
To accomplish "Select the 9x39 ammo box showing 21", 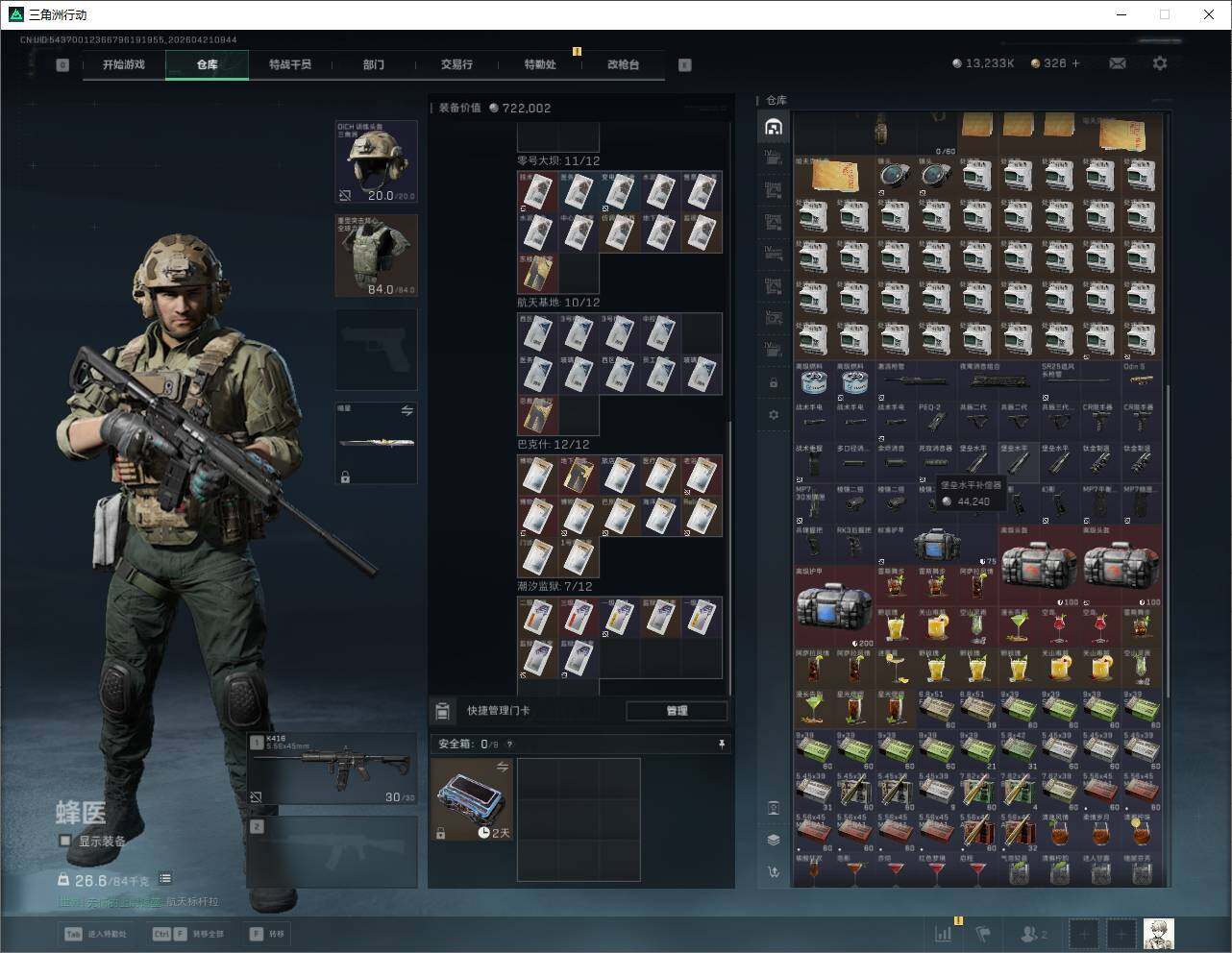I will pos(977,750).
